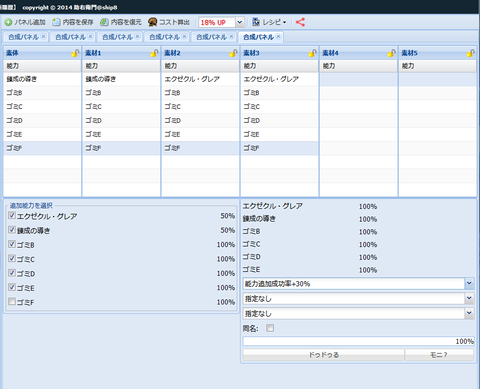Uncheck 錬成の導き ability checkbox
The height and width of the screenshot is (389, 480).
tap(12, 230)
